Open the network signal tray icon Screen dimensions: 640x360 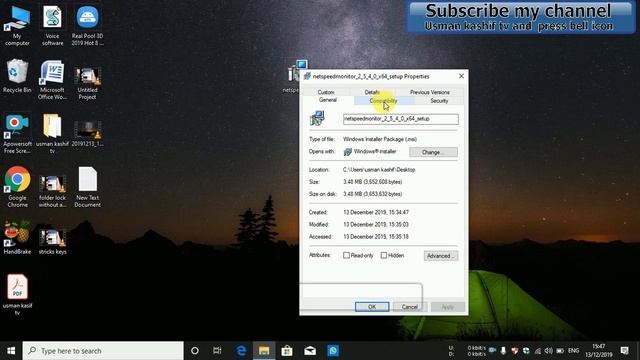coord(538,351)
